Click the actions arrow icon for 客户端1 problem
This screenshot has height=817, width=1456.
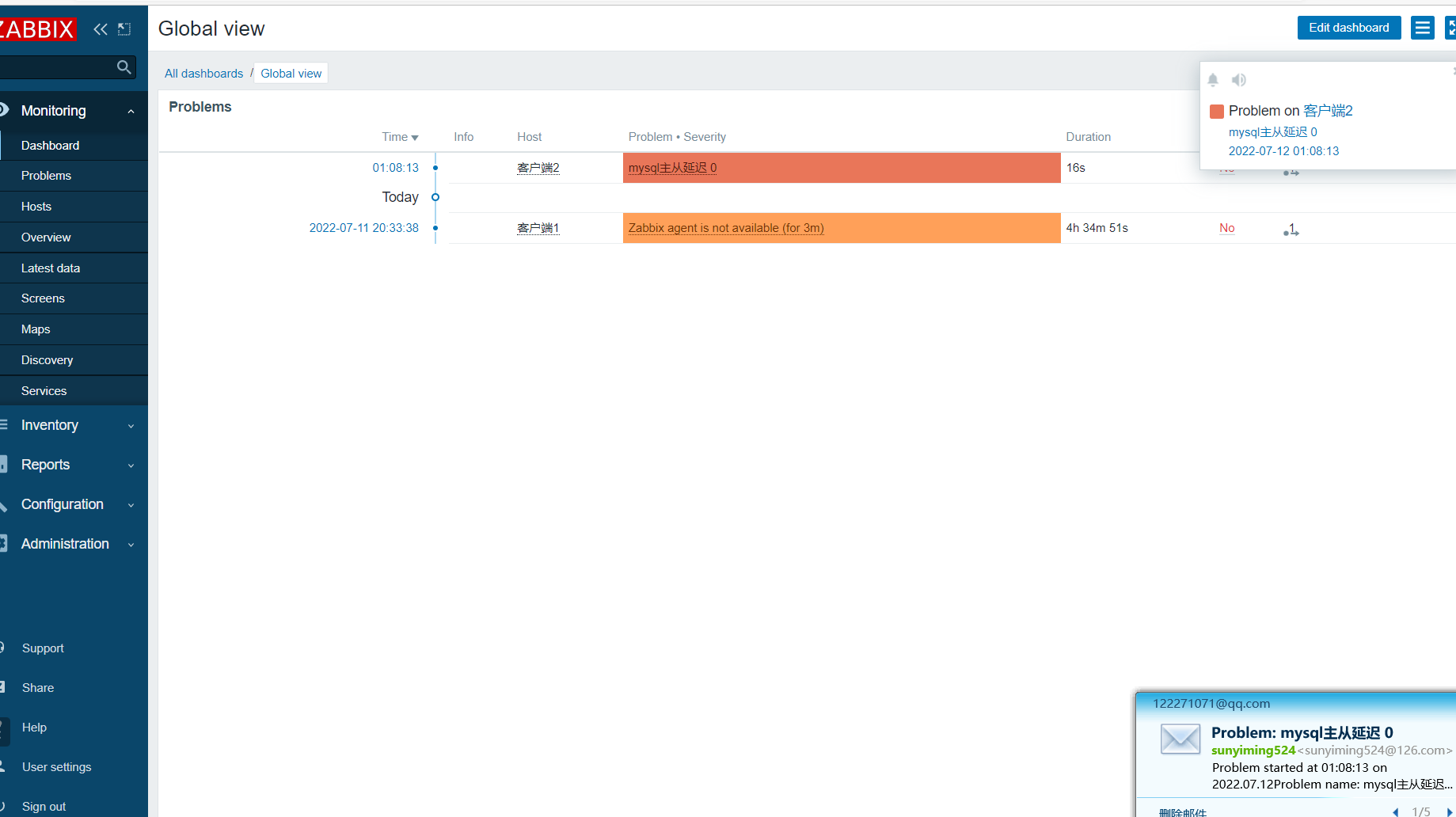point(1291,230)
